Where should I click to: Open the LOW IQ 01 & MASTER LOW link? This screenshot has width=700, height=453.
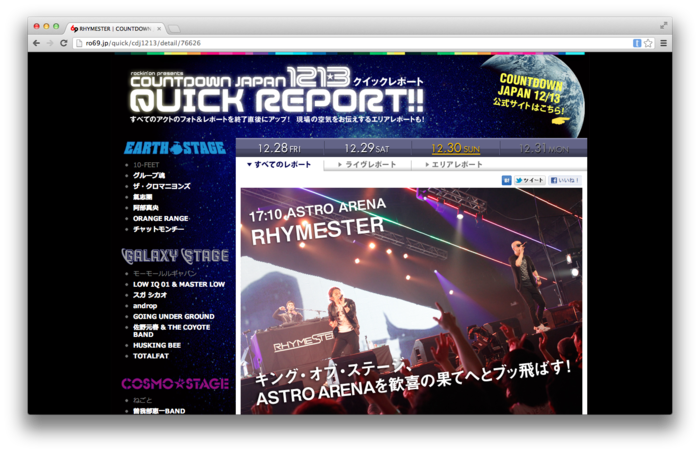(x=179, y=284)
